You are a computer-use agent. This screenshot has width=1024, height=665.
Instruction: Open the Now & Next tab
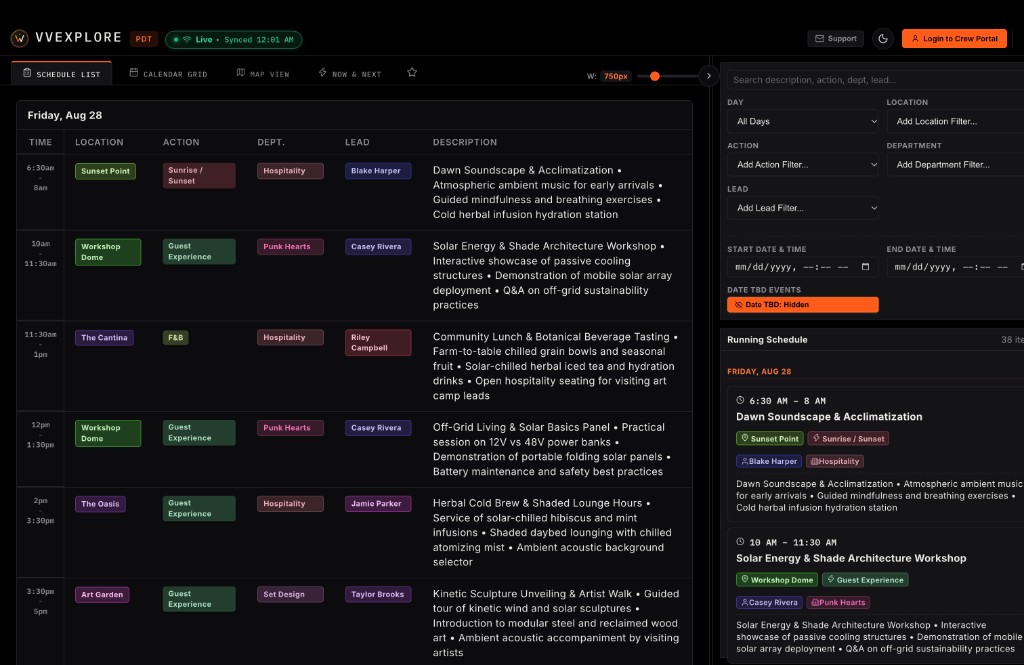pos(350,74)
